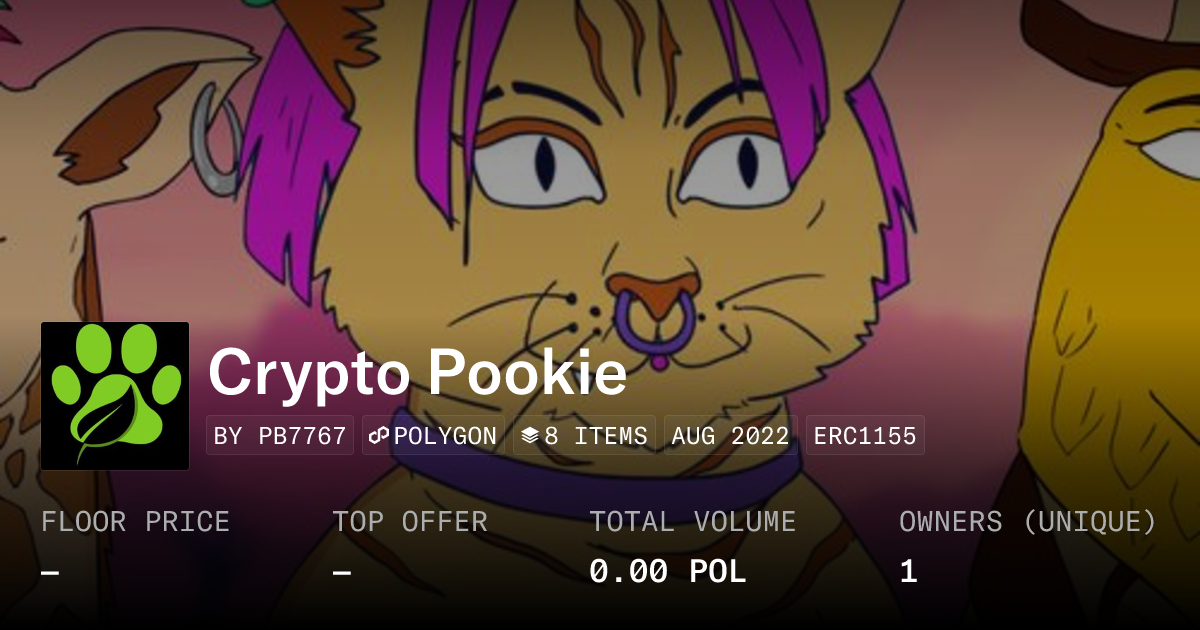
Task: Click the green paw print collection logo
Action: [115, 396]
